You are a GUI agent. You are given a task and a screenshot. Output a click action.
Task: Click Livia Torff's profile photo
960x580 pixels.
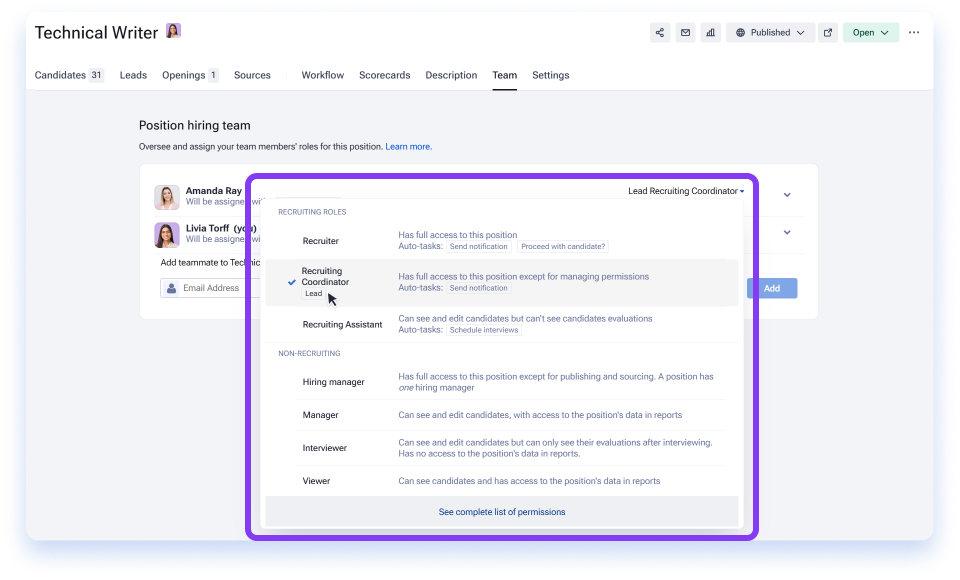[x=167, y=235]
